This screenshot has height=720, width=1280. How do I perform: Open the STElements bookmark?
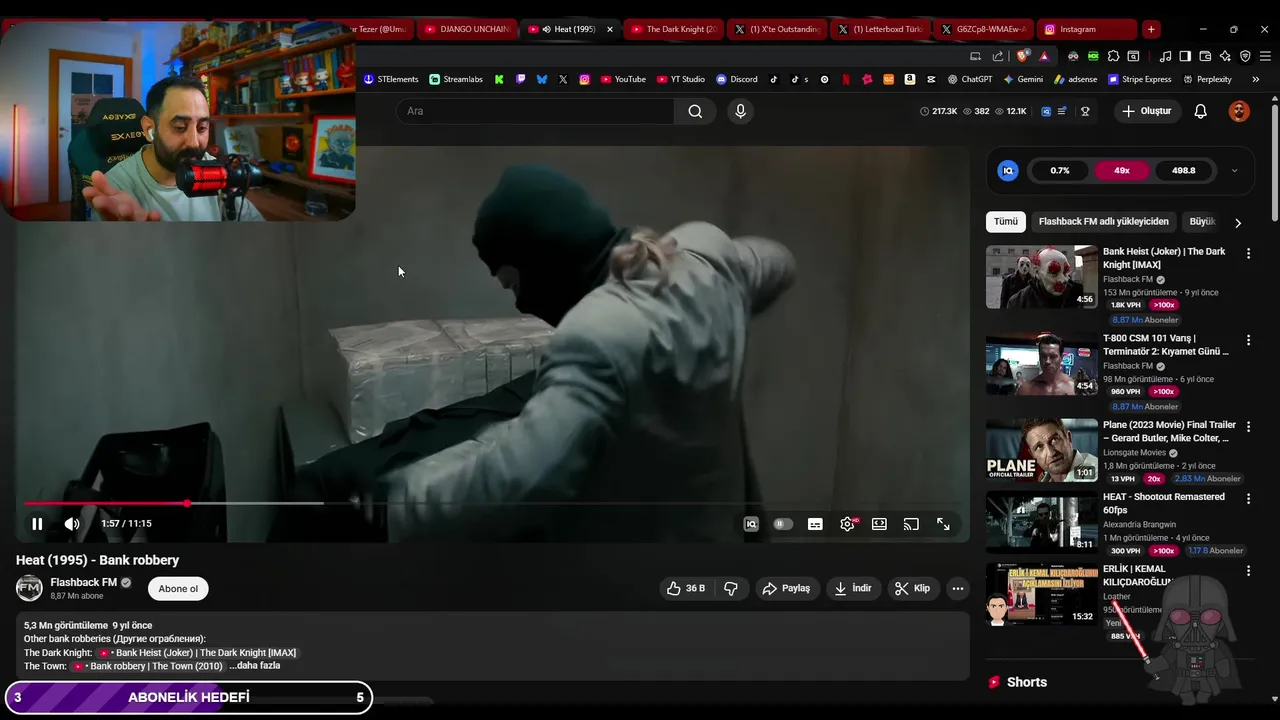391,79
